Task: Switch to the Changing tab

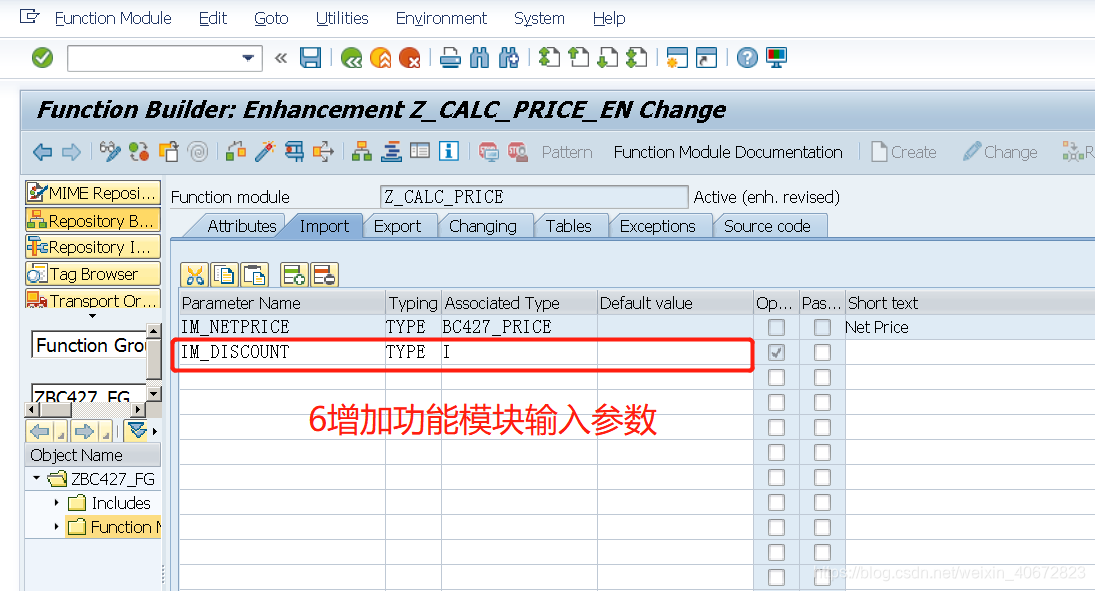Action: (x=483, y=226)
